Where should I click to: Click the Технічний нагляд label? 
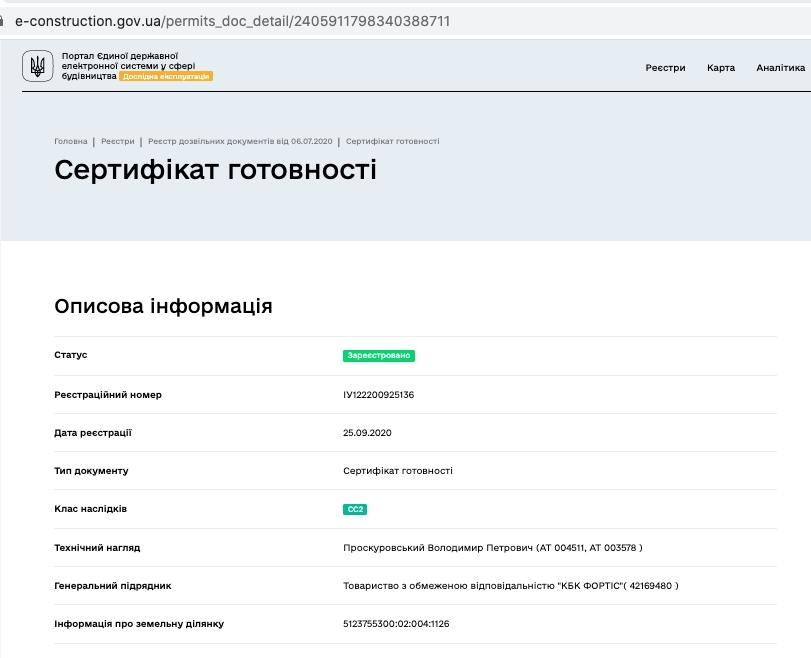pos(97,548)
